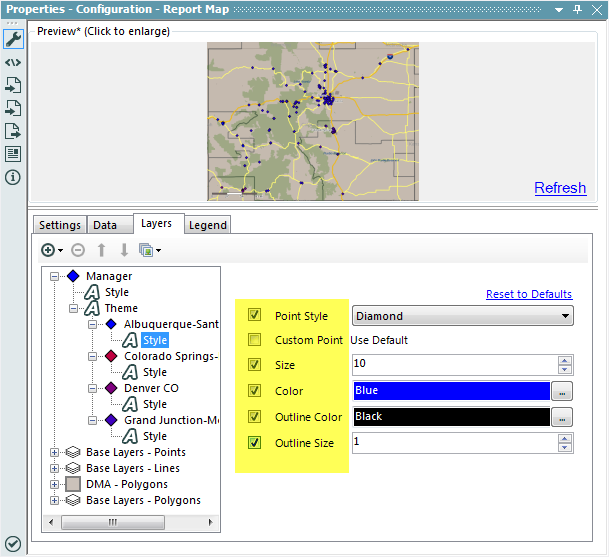The width and height of the screenshot is (609, 557).
Task: Open the Diamond point style dropdown
Action: pos(463,316)
